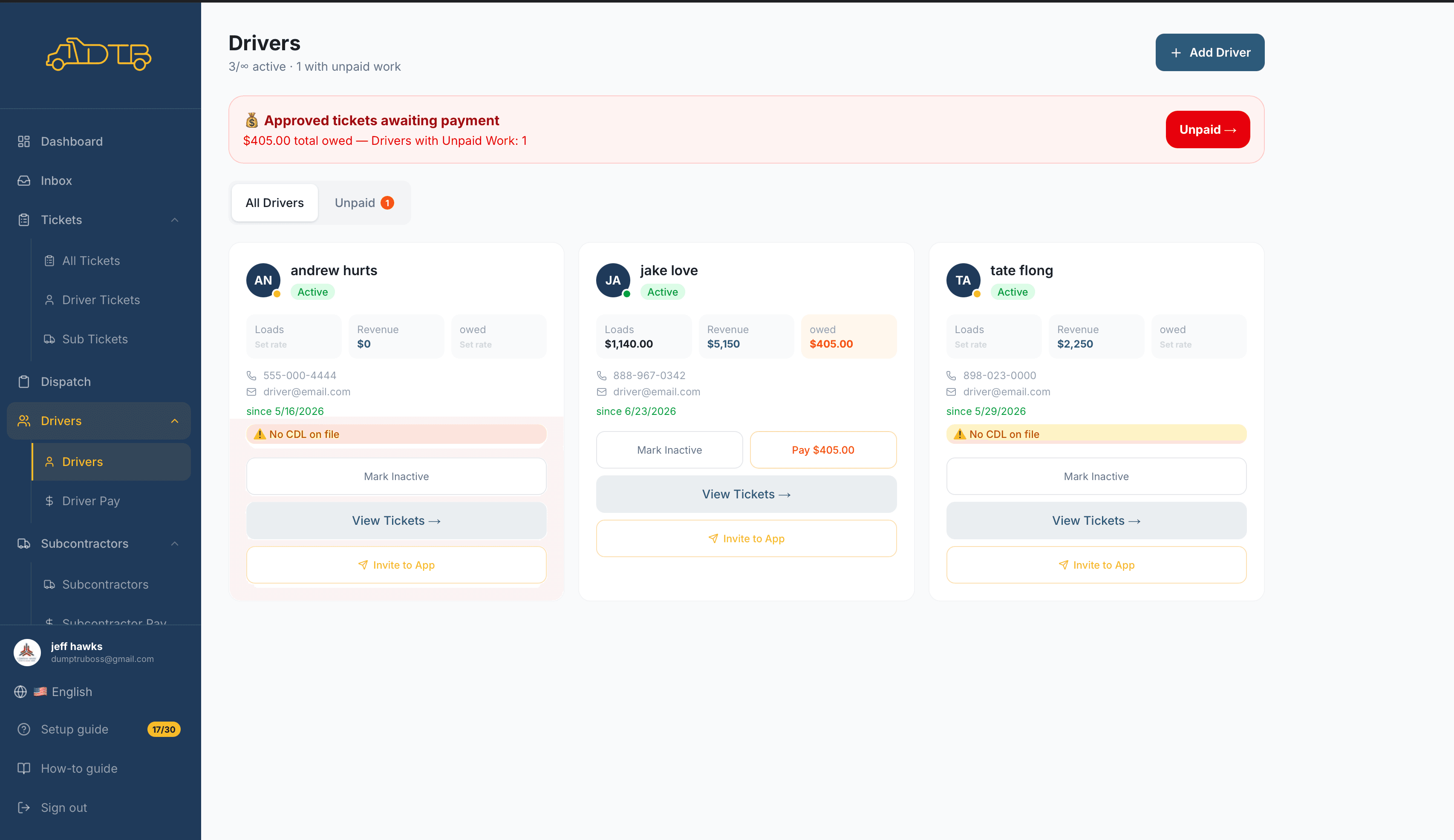The width and height of the screenshot is (1454, 840).
Task: Click jake love Revenue $5,150 value
Action: [x=723, y=344]
